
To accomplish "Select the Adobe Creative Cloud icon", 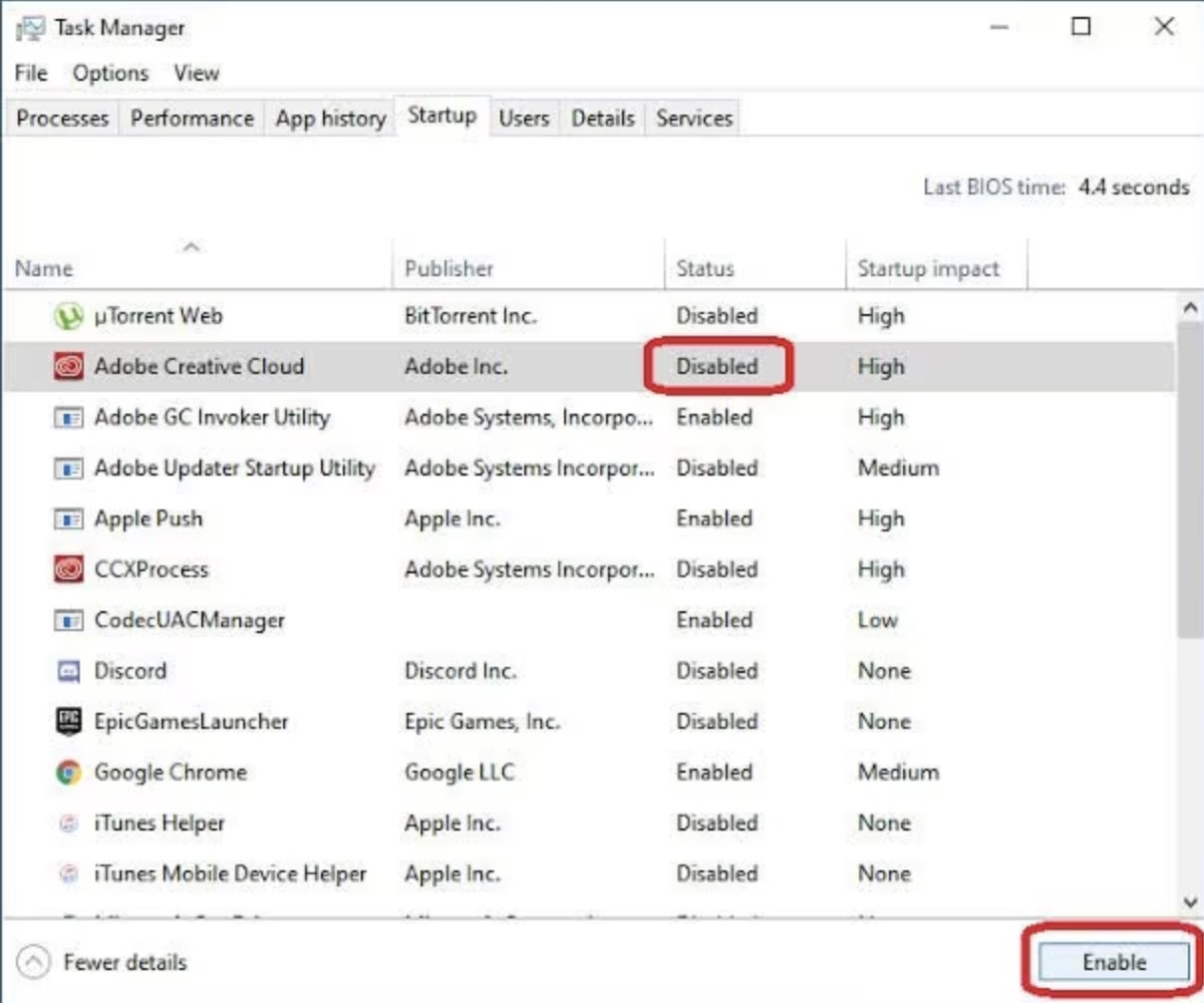I will coord(68,367).
